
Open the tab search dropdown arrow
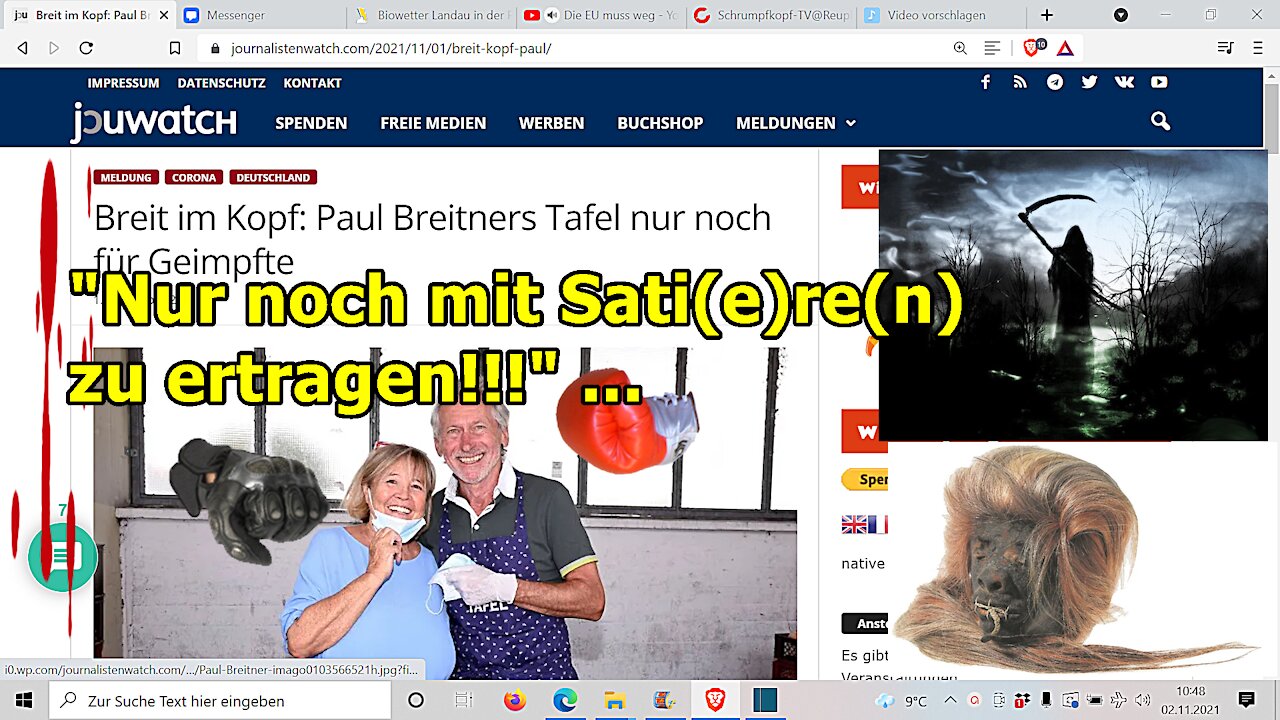click(1121, 15)
